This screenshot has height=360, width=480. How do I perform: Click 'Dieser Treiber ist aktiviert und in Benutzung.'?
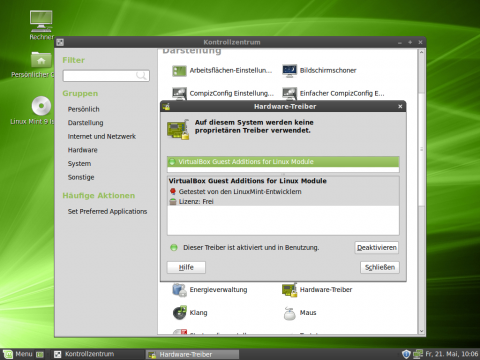pos(251,248)
